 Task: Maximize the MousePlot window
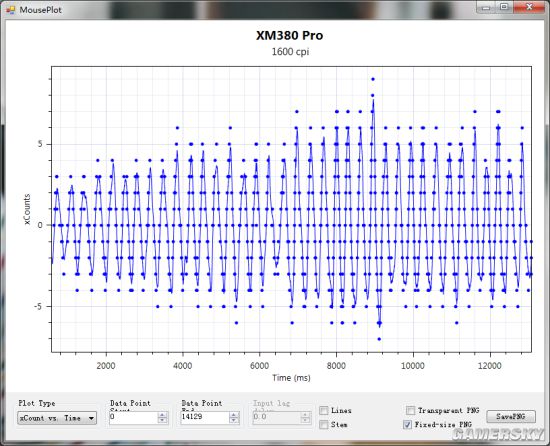point(504,7)
